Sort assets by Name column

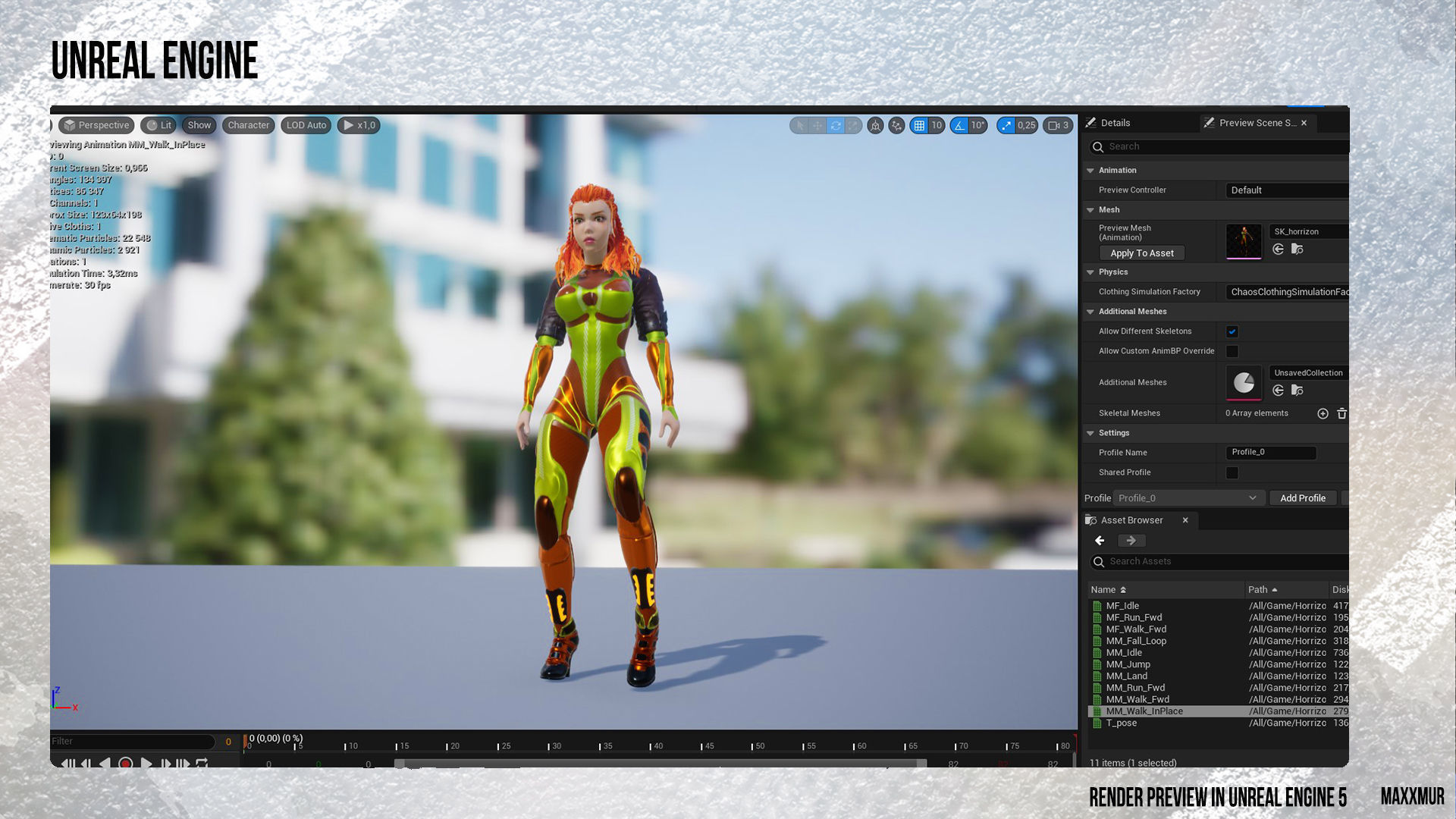(1166, 590)
